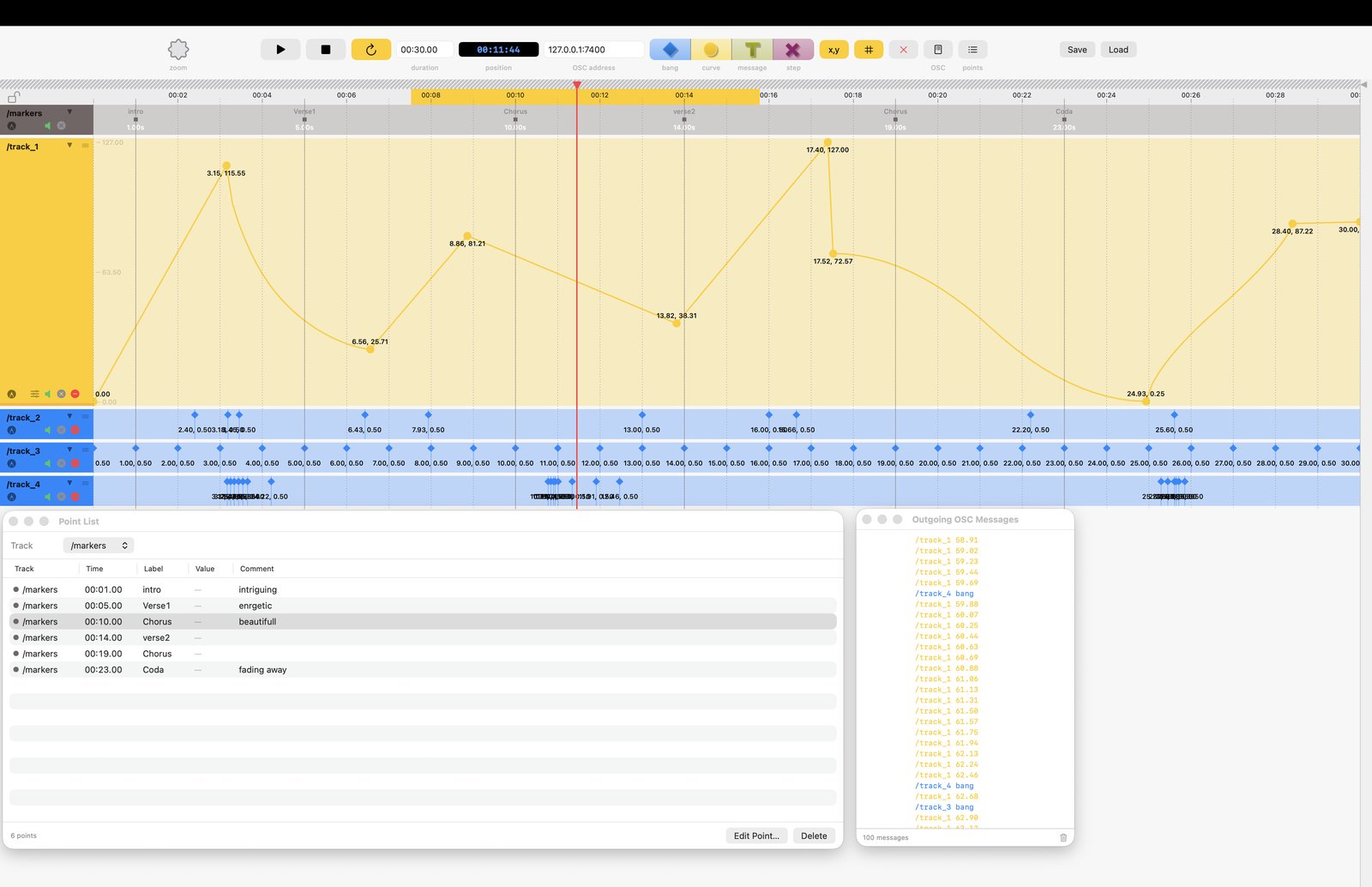The width and height of the screenshot is (1372, 887).
Task: Expand the /track_4 dropdown arrow
Action: pyautogui.click(x=69, y=483)
